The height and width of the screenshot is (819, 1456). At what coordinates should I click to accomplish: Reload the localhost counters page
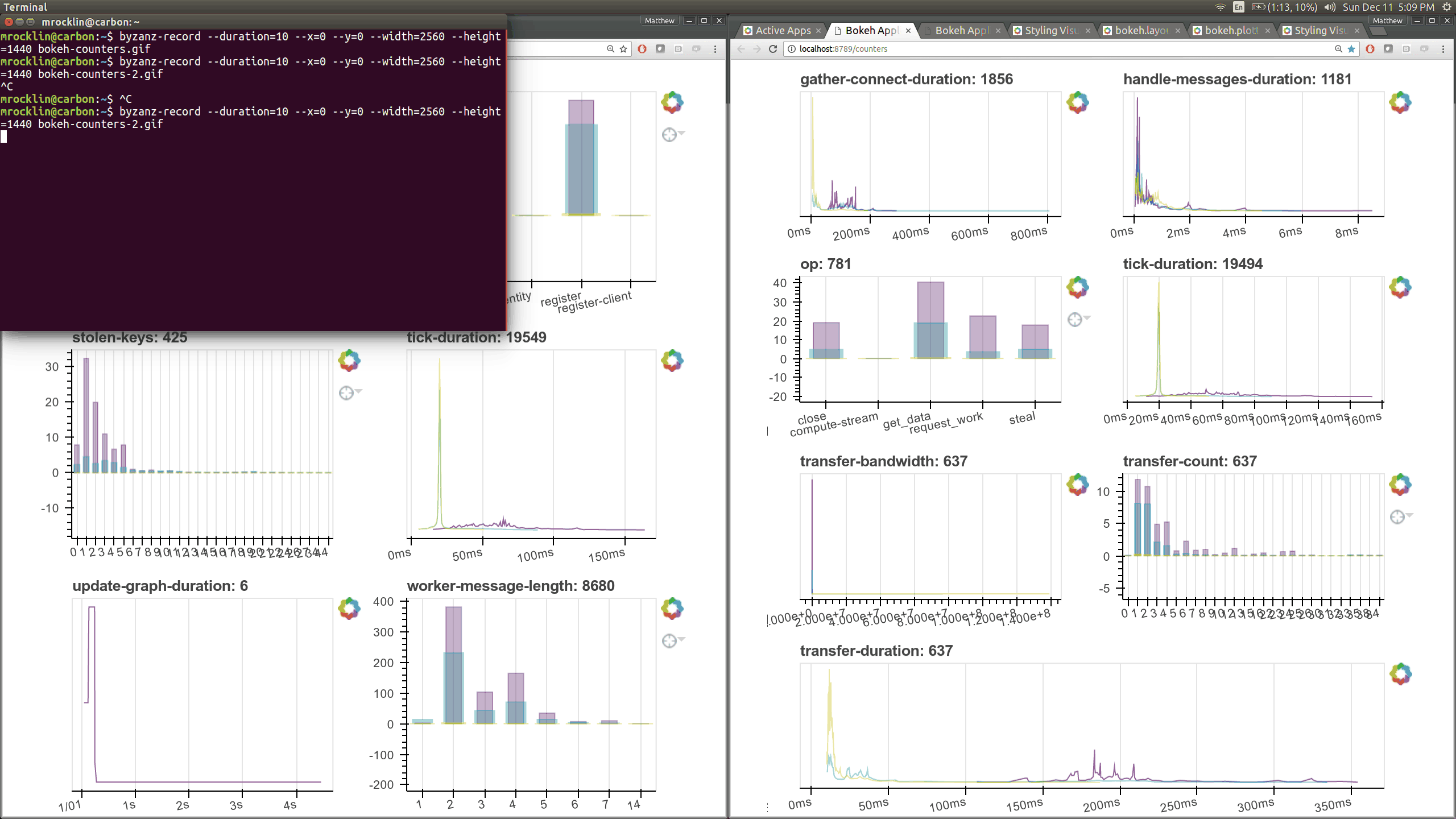772,49
